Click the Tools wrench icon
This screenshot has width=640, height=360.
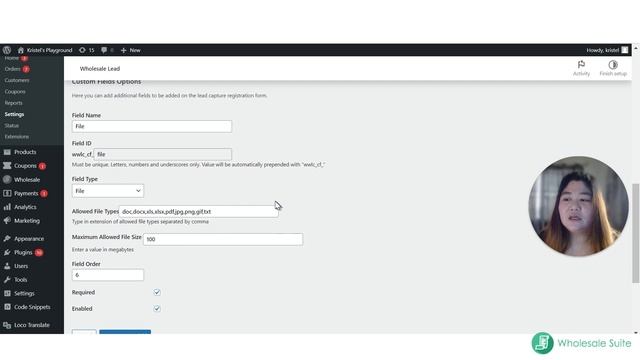click(7, 280)
